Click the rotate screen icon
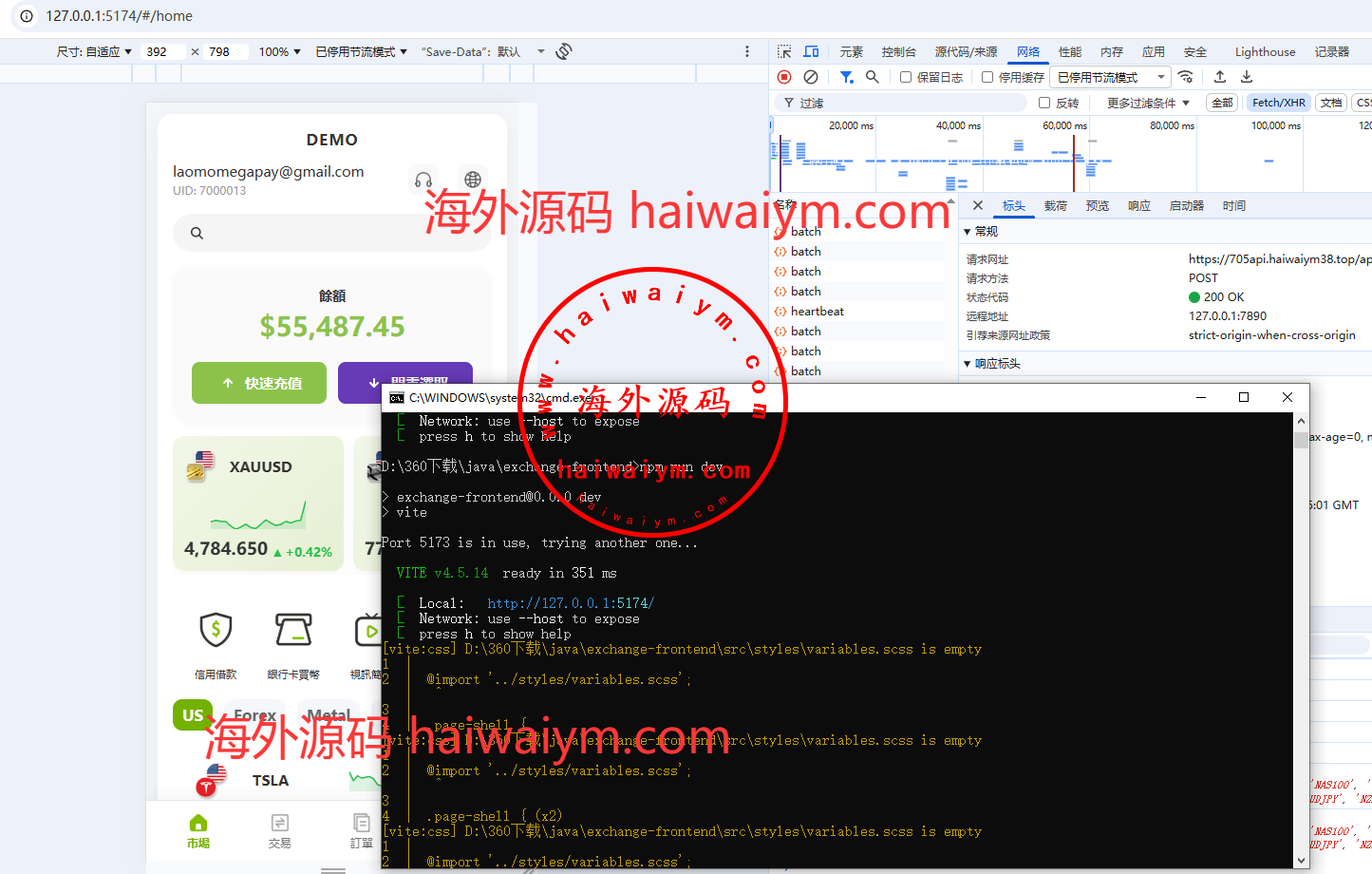 tap(564, 51)
